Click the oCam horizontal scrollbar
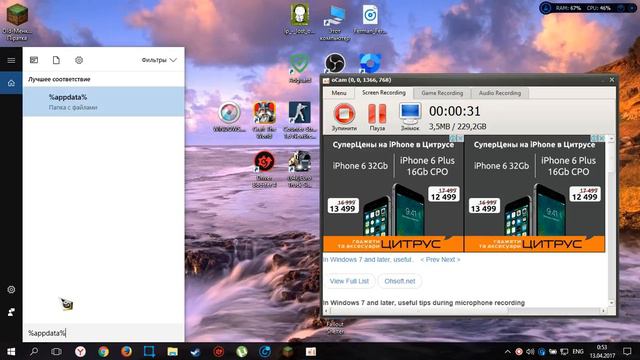 tap(465, 311)
